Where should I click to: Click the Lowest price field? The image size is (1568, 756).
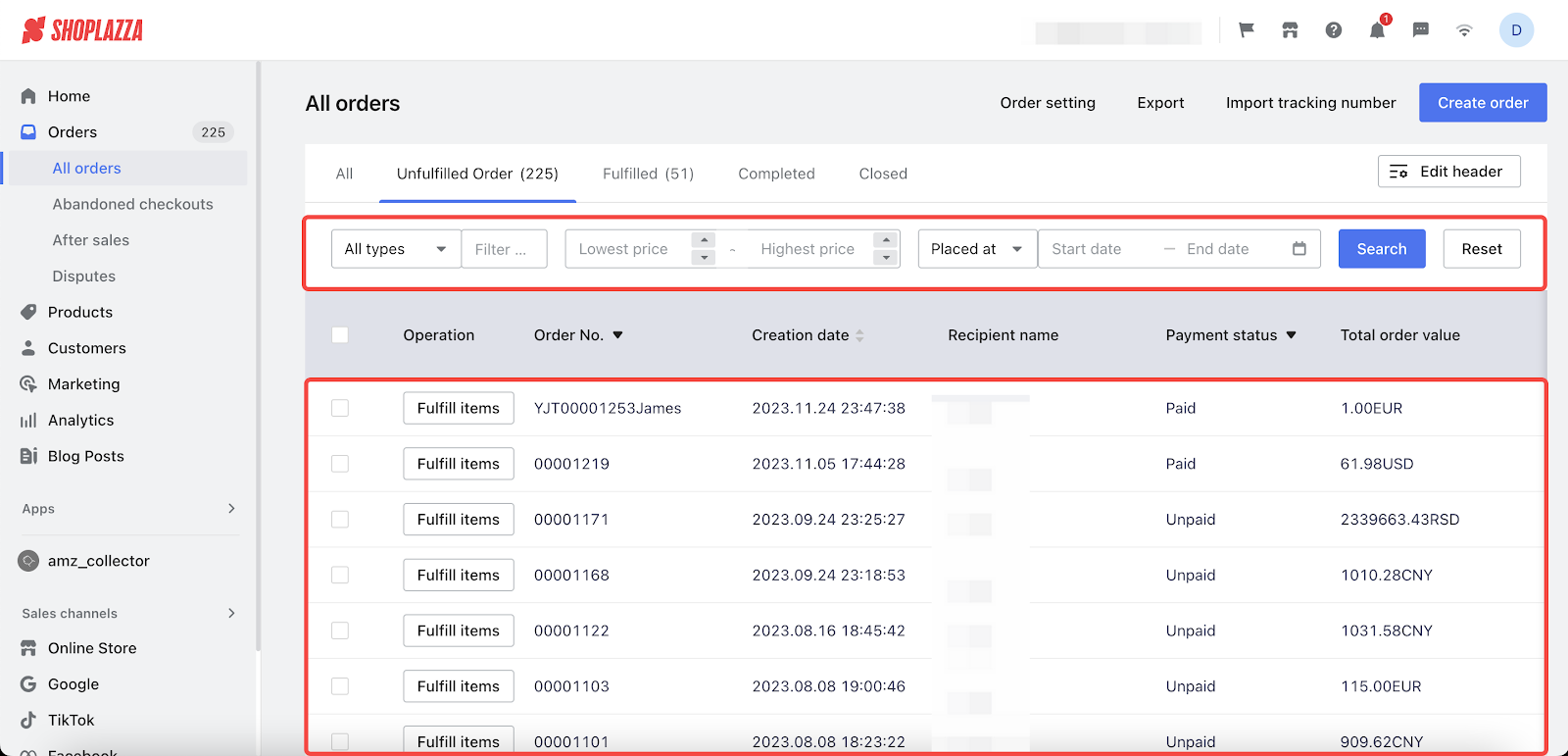point(629,249)
